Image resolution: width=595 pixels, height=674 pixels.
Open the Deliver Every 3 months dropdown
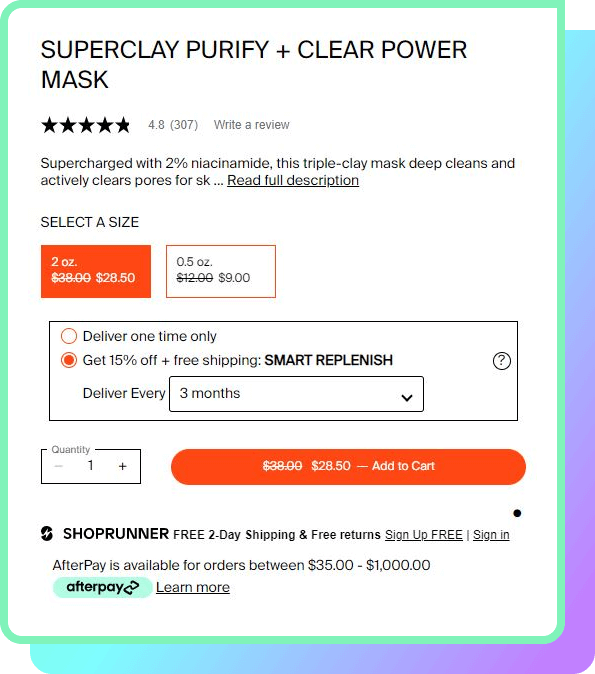click(x=296, y=394)
